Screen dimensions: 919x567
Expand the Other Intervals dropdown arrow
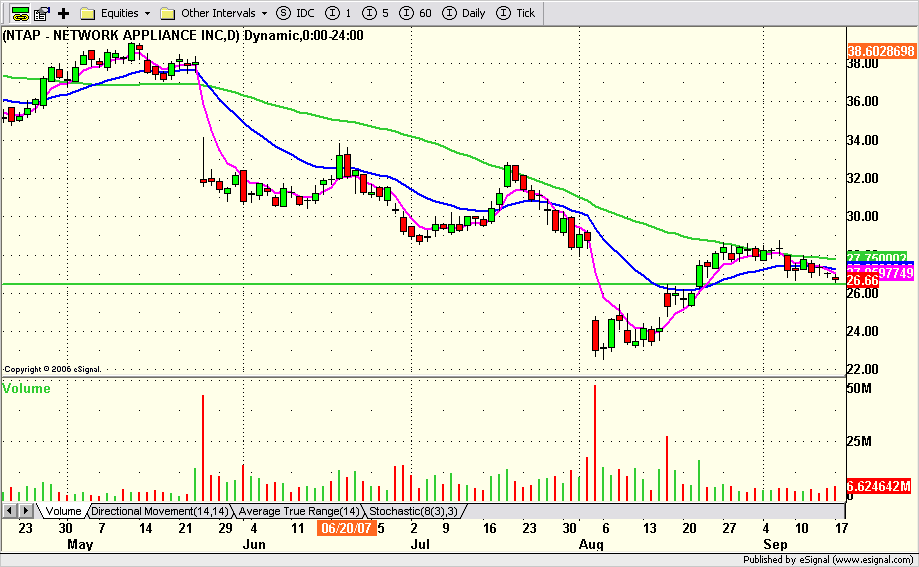pos(264,13)
